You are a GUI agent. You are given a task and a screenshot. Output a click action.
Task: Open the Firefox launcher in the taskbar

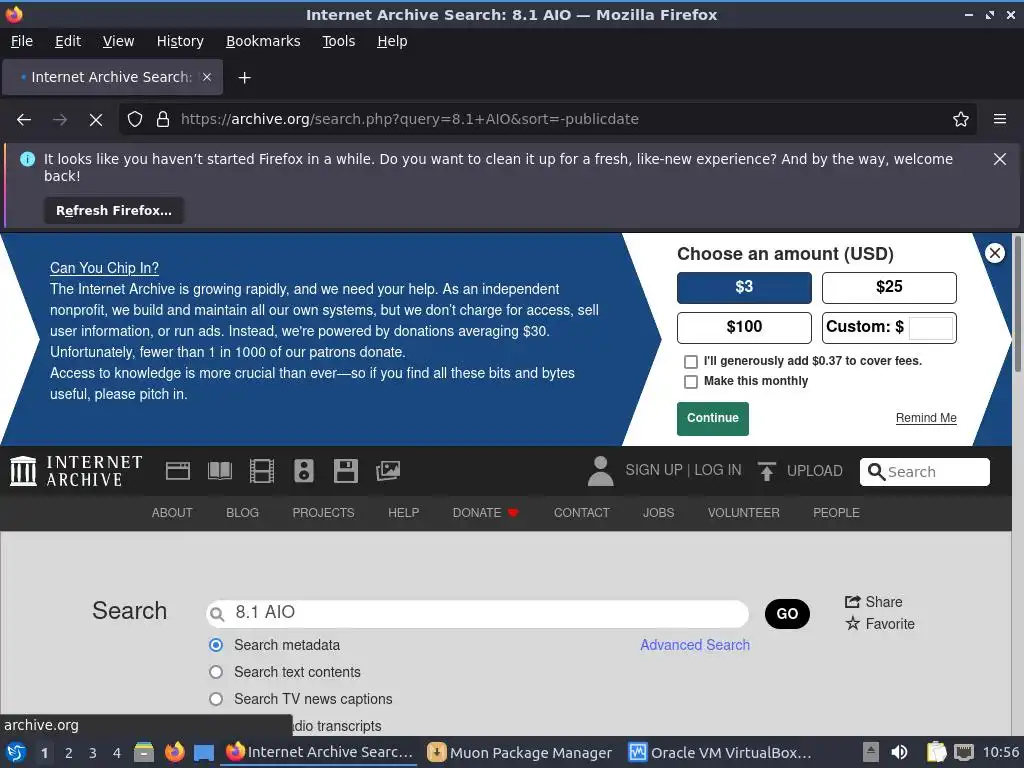(x=174, y=752)
